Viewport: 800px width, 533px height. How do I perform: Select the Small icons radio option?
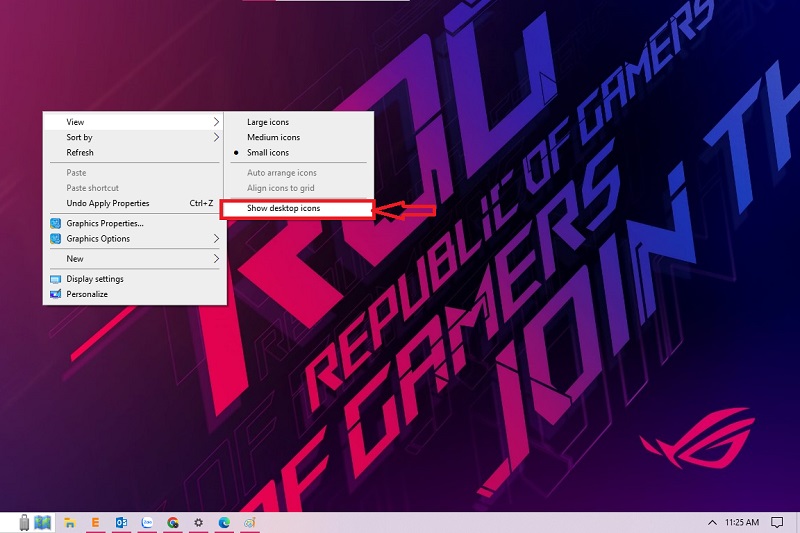268,153
